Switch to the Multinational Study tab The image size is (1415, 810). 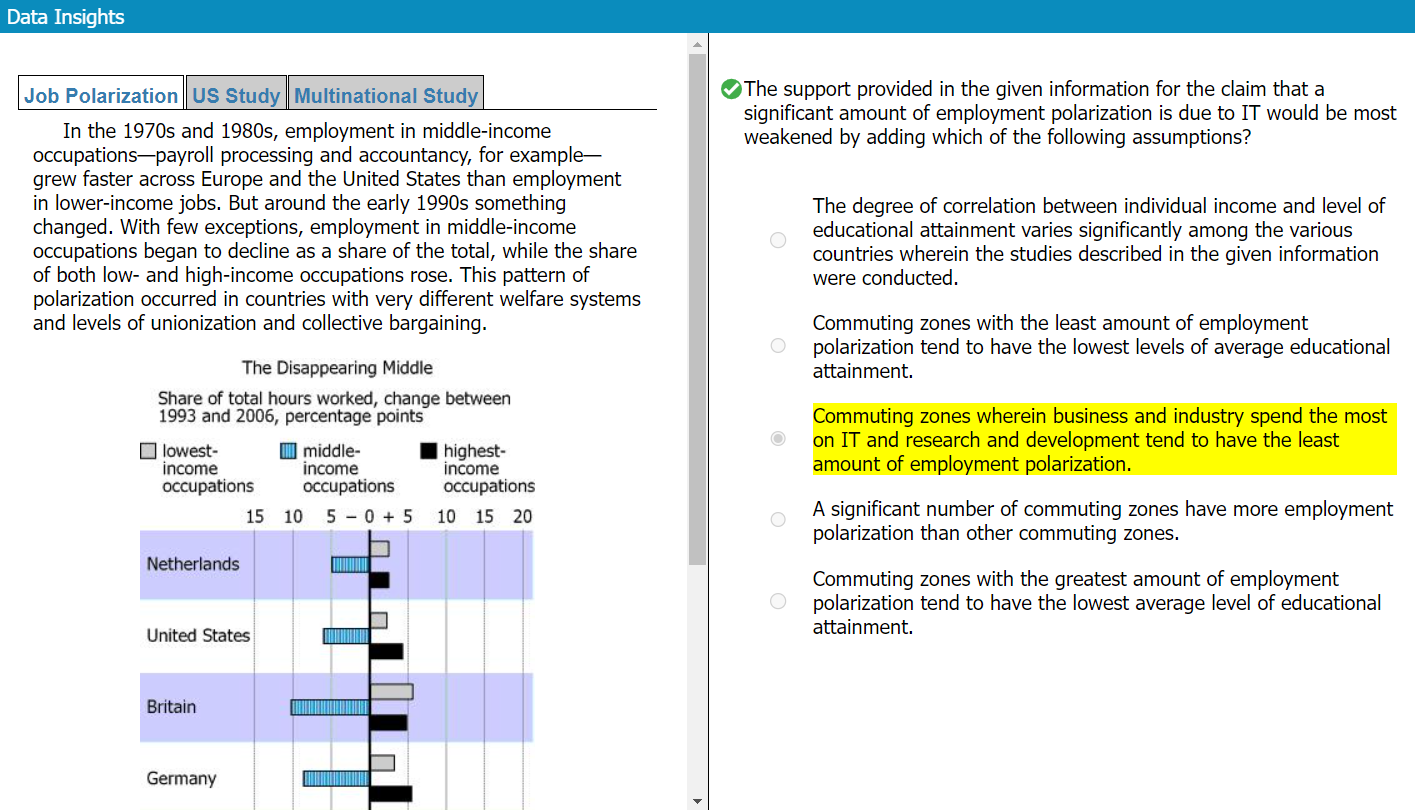(x=386, y=96)
